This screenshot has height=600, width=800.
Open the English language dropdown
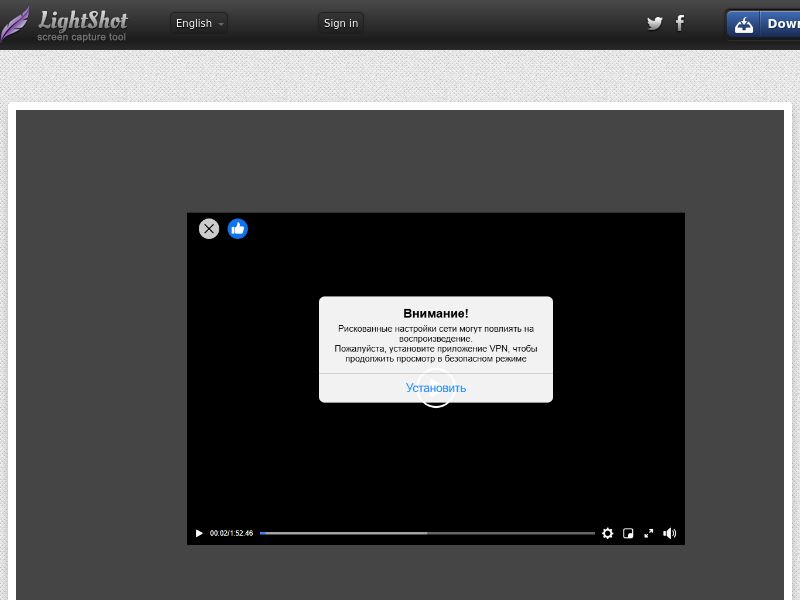(x=199, y=23)
